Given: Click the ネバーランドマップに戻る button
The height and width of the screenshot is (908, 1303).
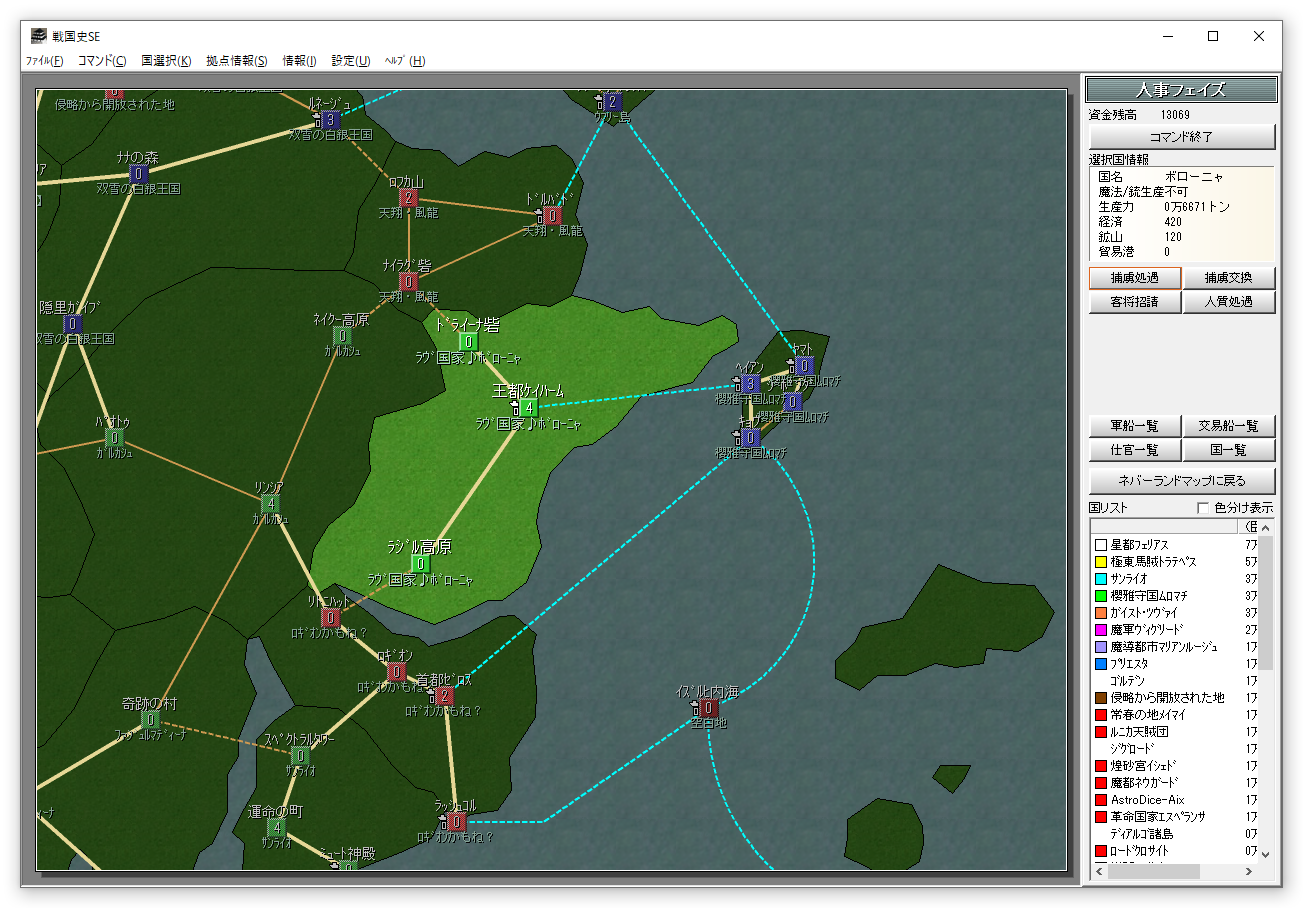Looking at the screenshot, I should pos(1182,481).
